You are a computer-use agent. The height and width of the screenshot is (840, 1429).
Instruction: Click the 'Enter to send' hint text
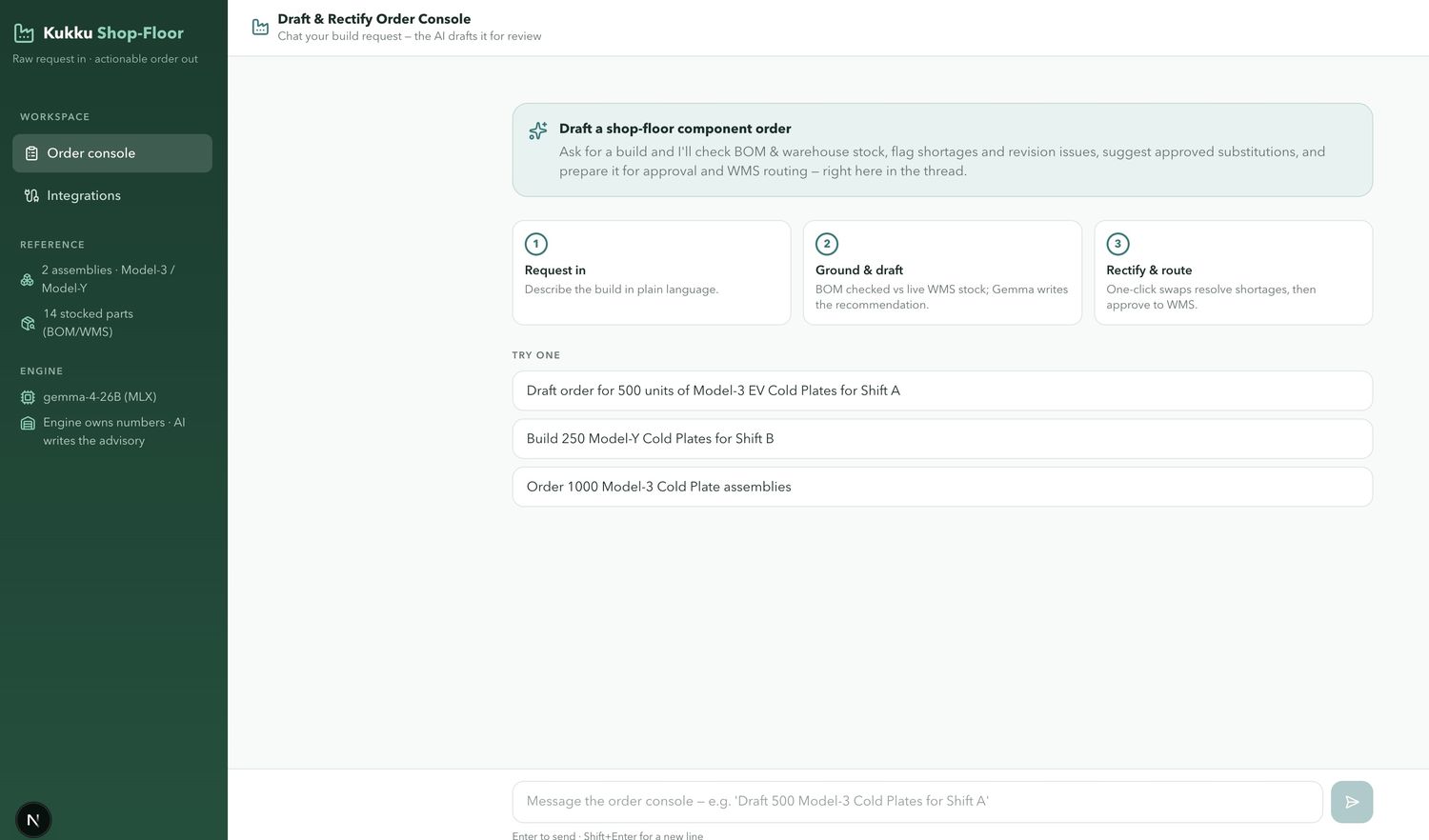point(608,835)
